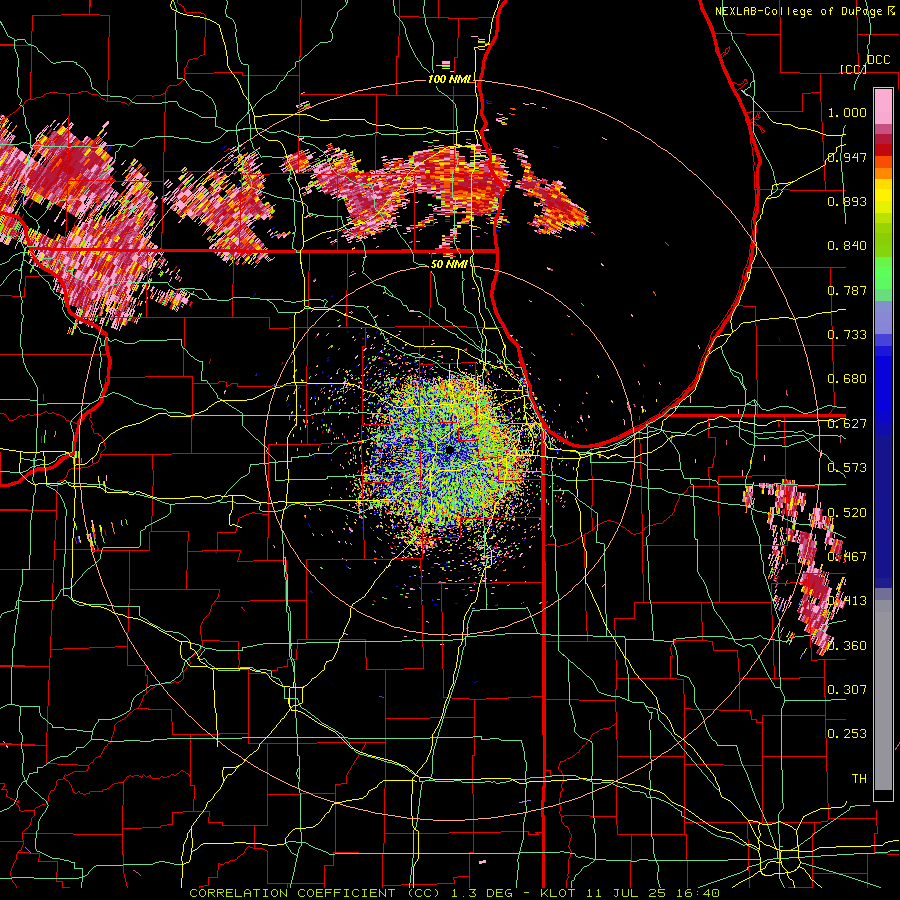Viewport: 900px width, 900px height.
Task: Click the 0.787 scale value
Action: tap(847, 290)
